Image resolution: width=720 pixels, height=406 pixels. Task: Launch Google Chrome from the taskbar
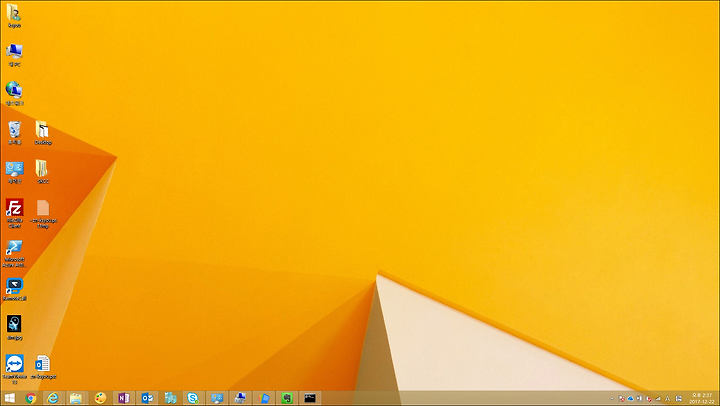coord(31,398)
